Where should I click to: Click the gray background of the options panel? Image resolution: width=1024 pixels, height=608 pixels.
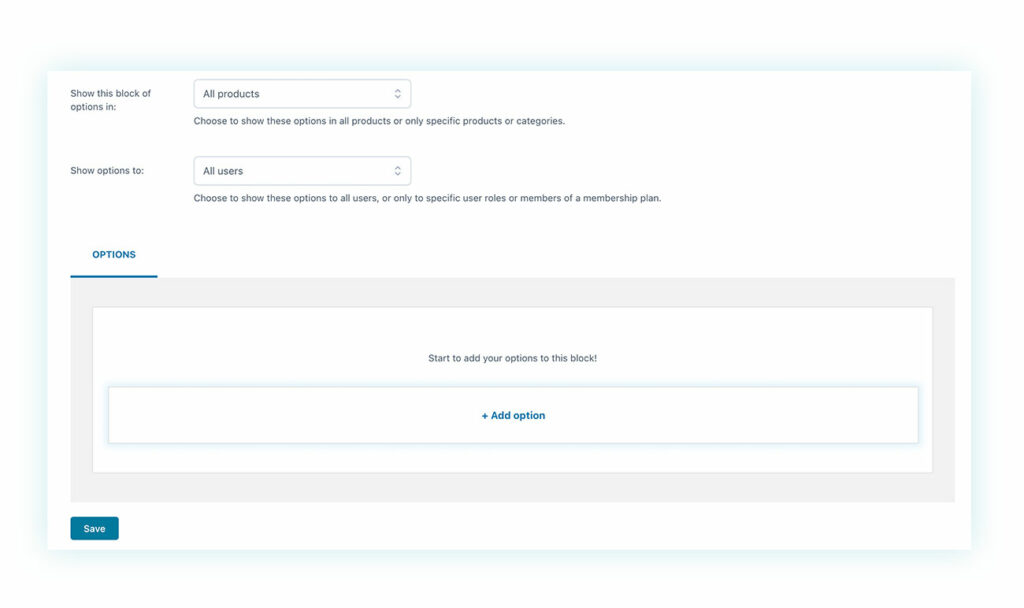point(512,488)
